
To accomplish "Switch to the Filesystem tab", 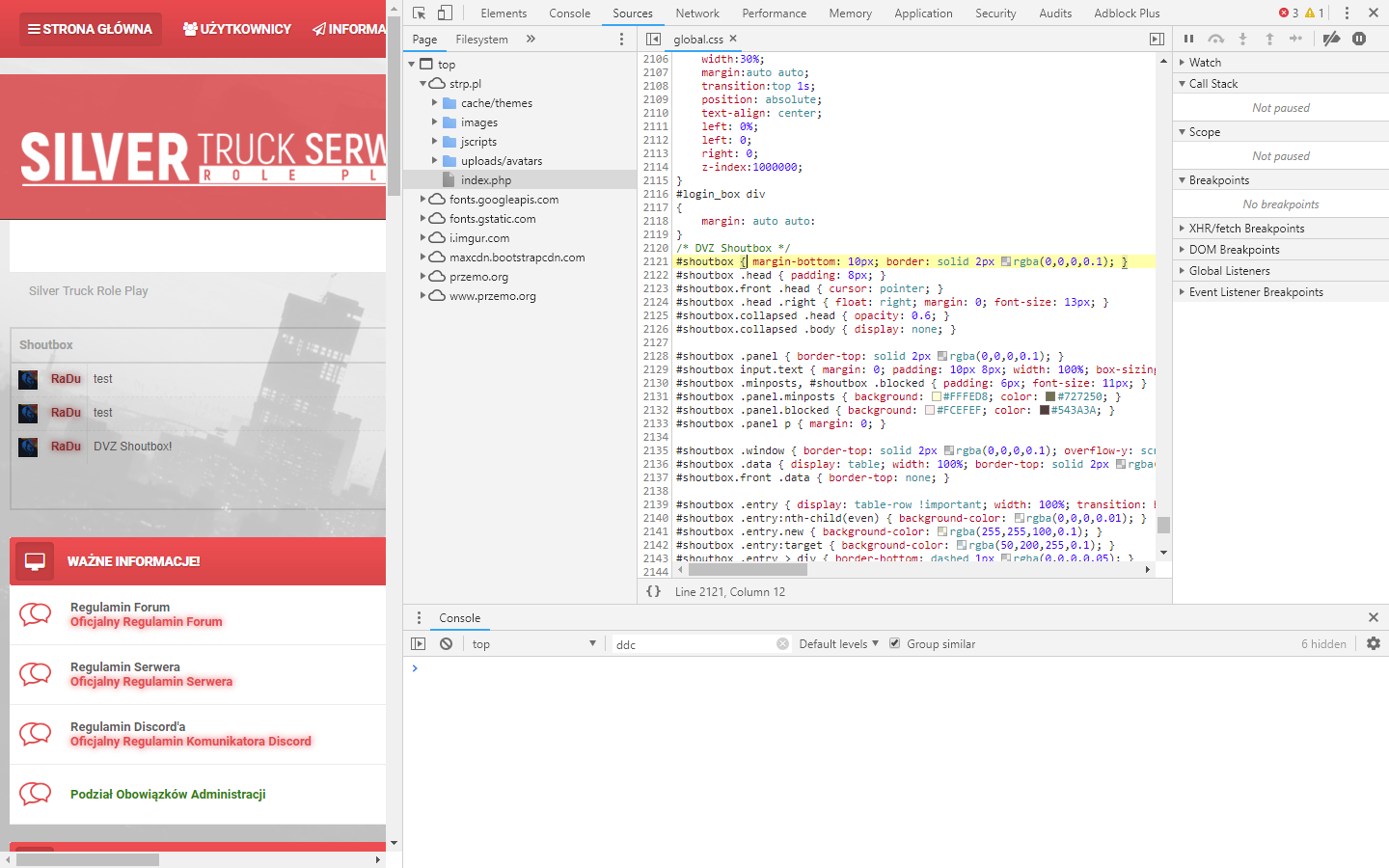I will point(481,40).
